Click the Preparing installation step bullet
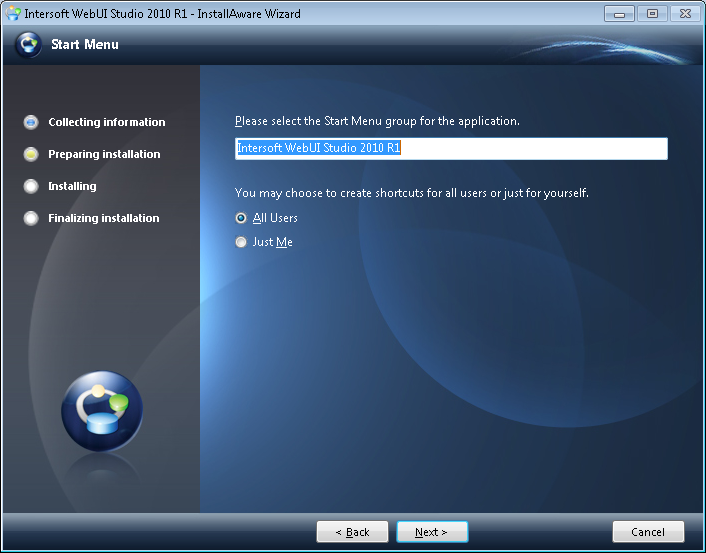706x553 pixels. 31,154
